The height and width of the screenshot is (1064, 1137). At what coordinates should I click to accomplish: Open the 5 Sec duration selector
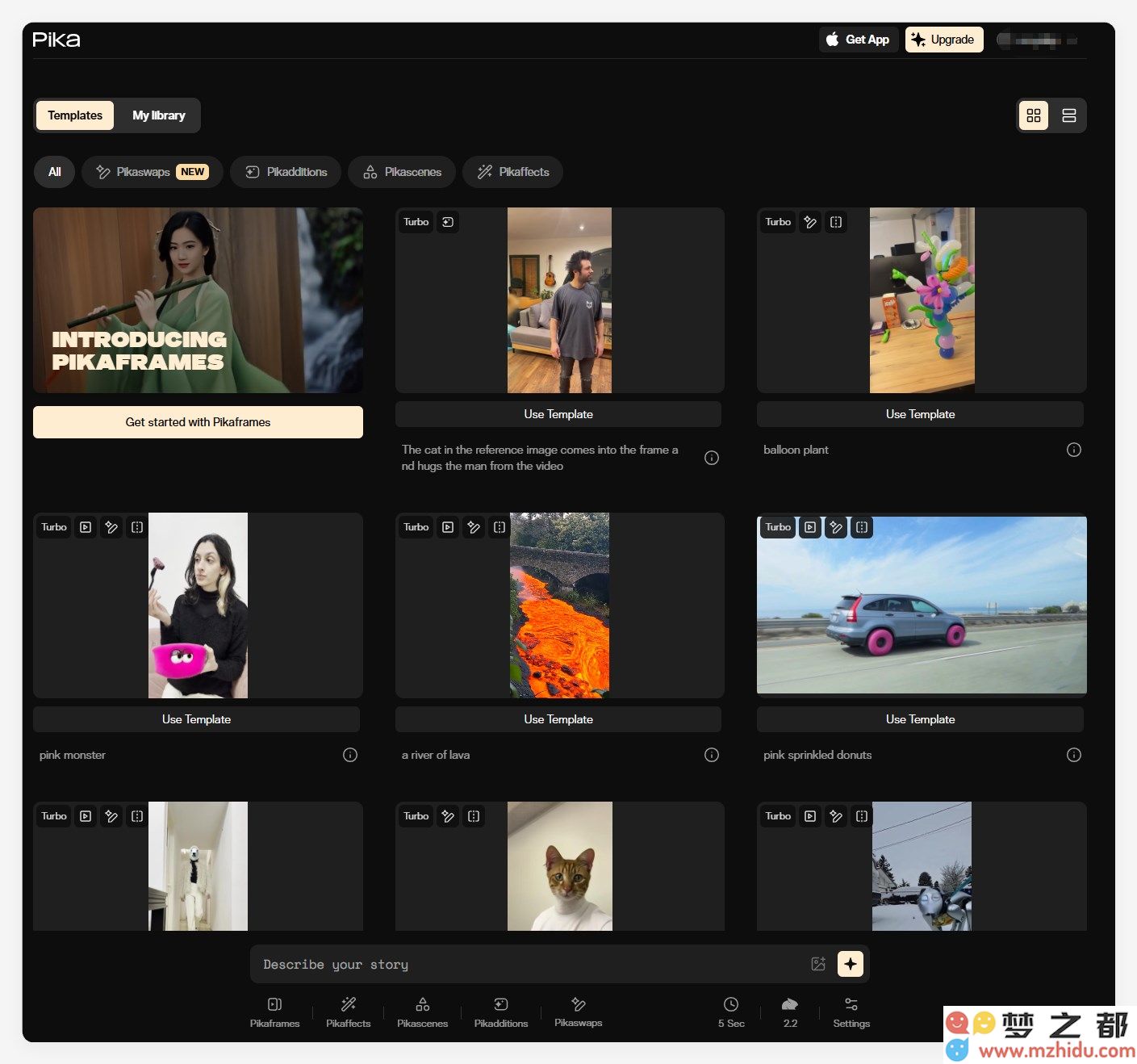(x=731, y=1012)
